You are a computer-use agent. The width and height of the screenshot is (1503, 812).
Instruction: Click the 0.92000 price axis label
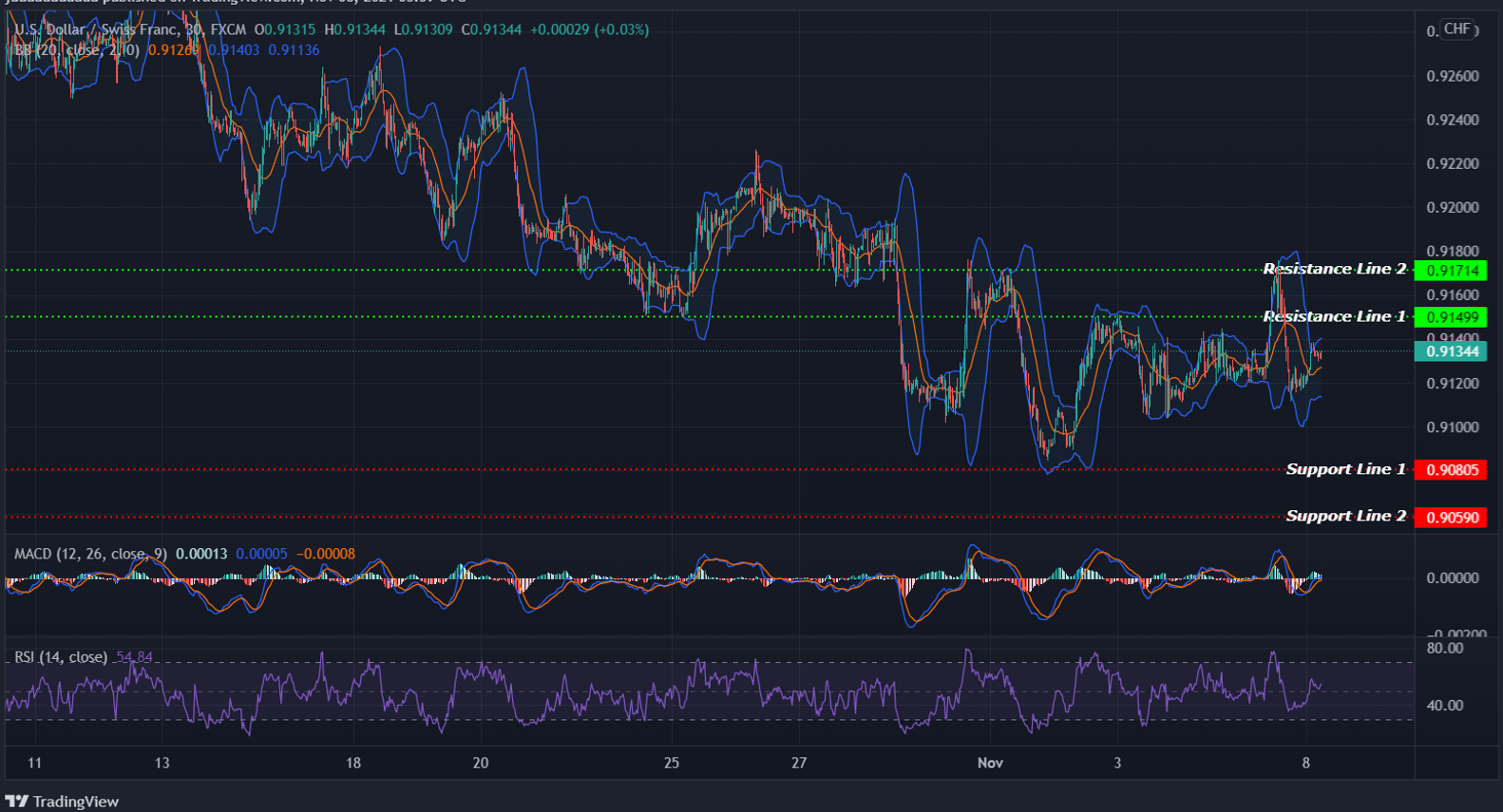pyautogui.click(x=1453, y=207)
